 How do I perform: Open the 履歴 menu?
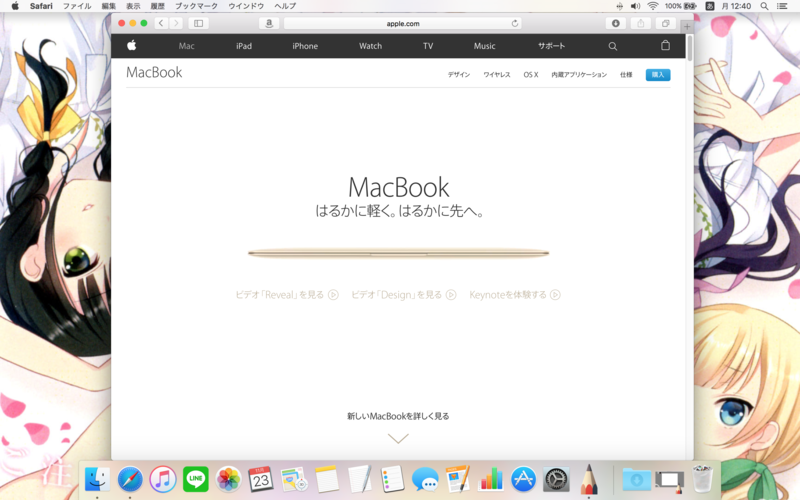click(x=158, y=6)
